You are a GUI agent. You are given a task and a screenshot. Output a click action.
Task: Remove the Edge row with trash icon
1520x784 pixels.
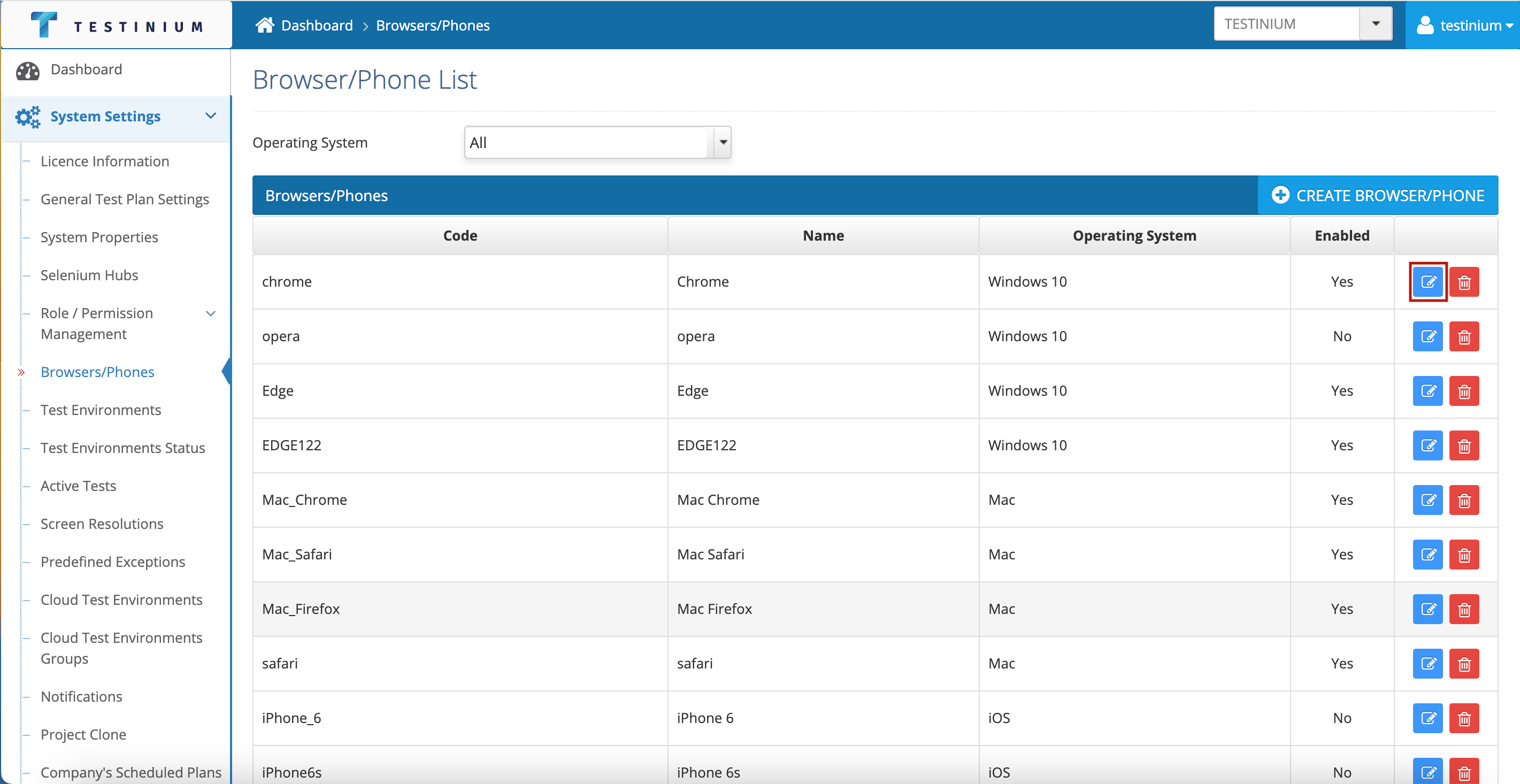(x=1464, y=391)
